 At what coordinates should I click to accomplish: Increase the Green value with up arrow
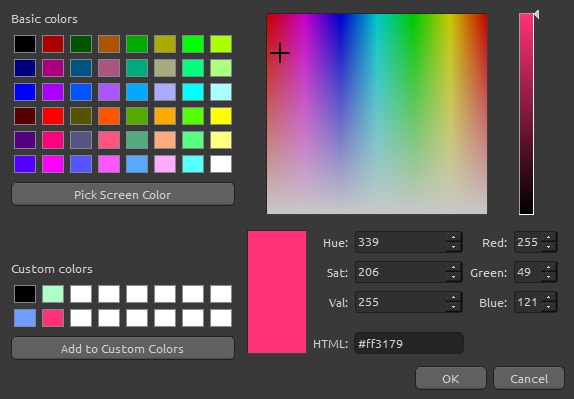[x=548, y=268]
